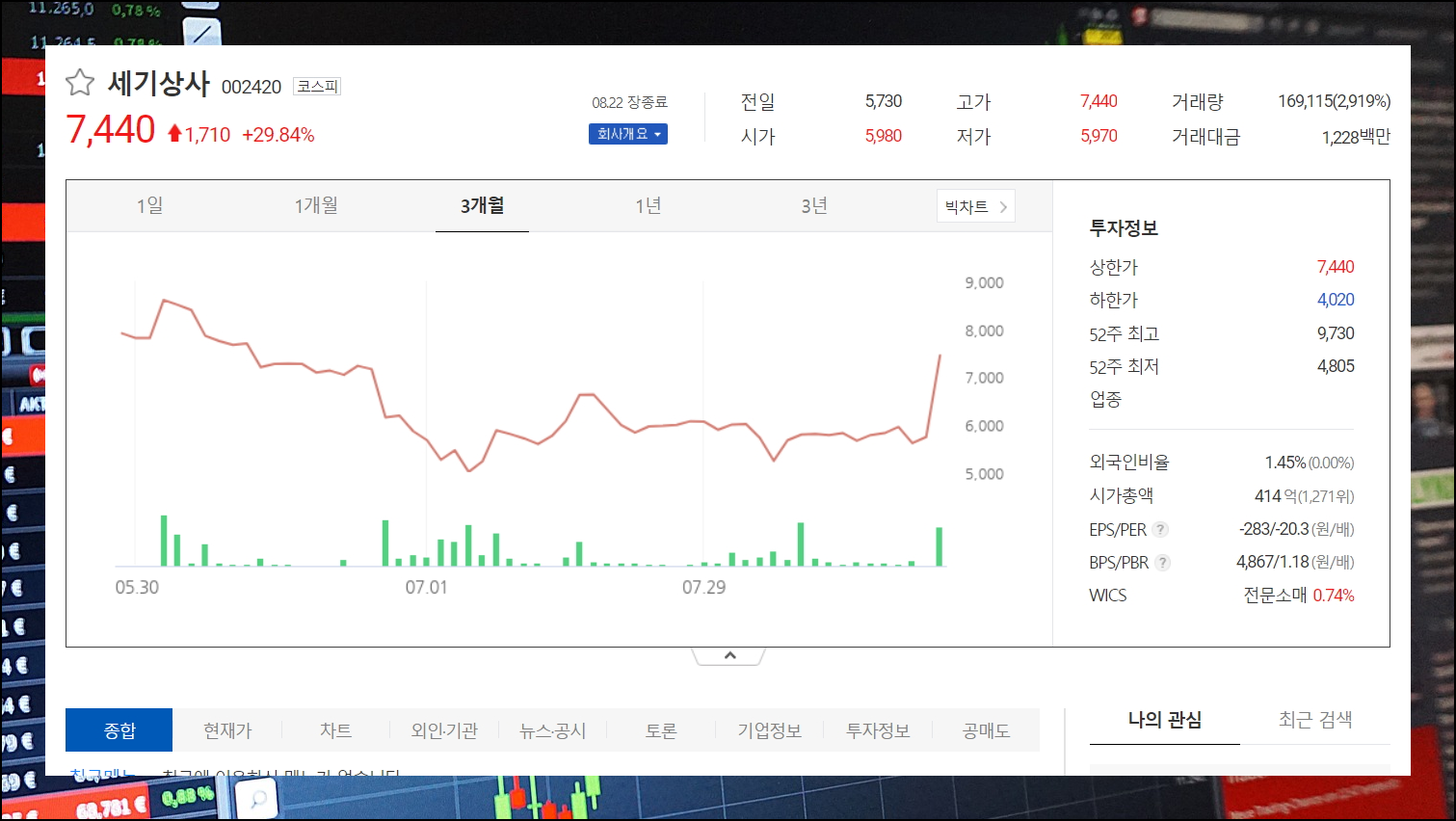Click the 전일 price 5,730
Viewport: 1456px width, 821px height.
point(884,101)
